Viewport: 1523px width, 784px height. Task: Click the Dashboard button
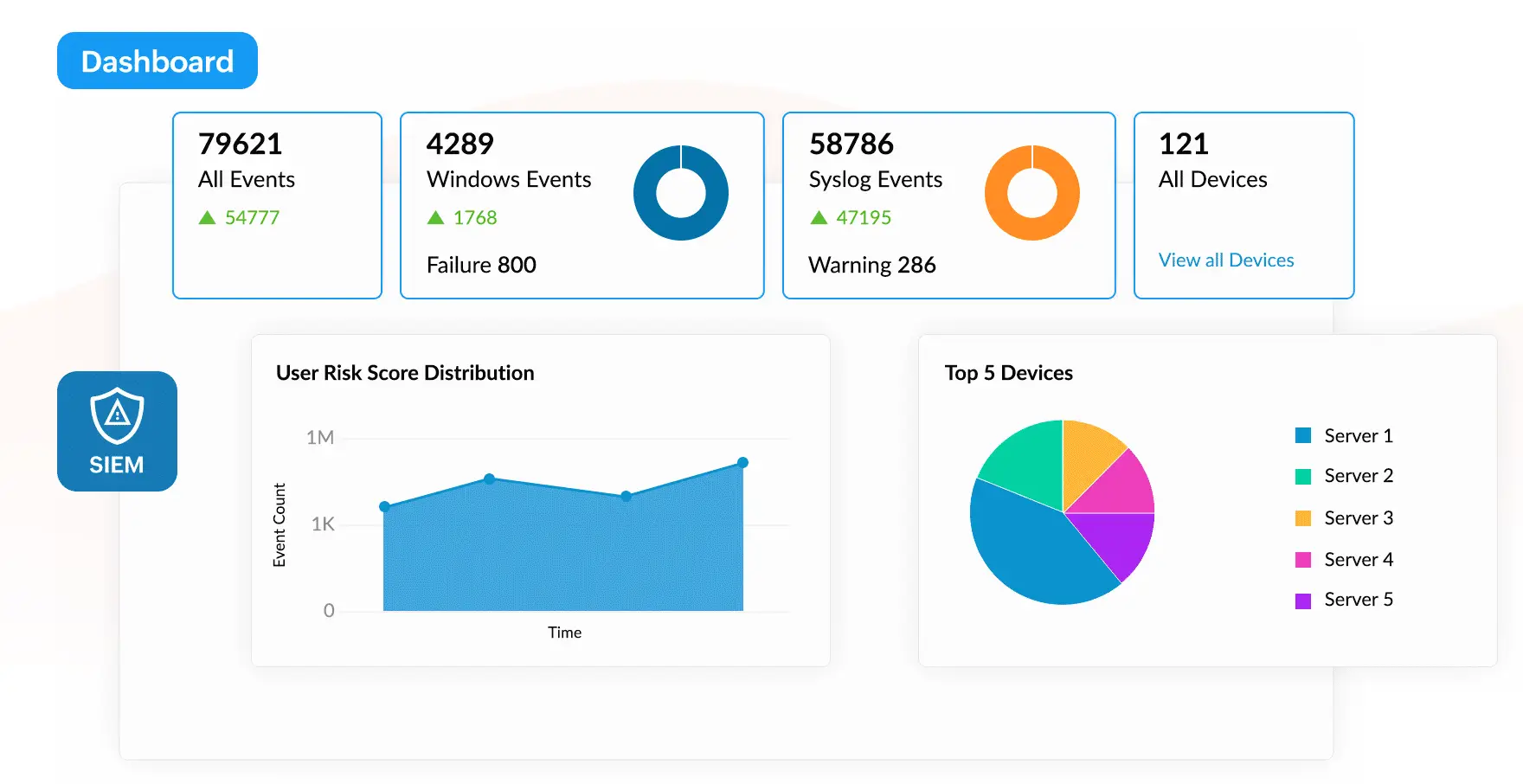(x=157, y=61)
